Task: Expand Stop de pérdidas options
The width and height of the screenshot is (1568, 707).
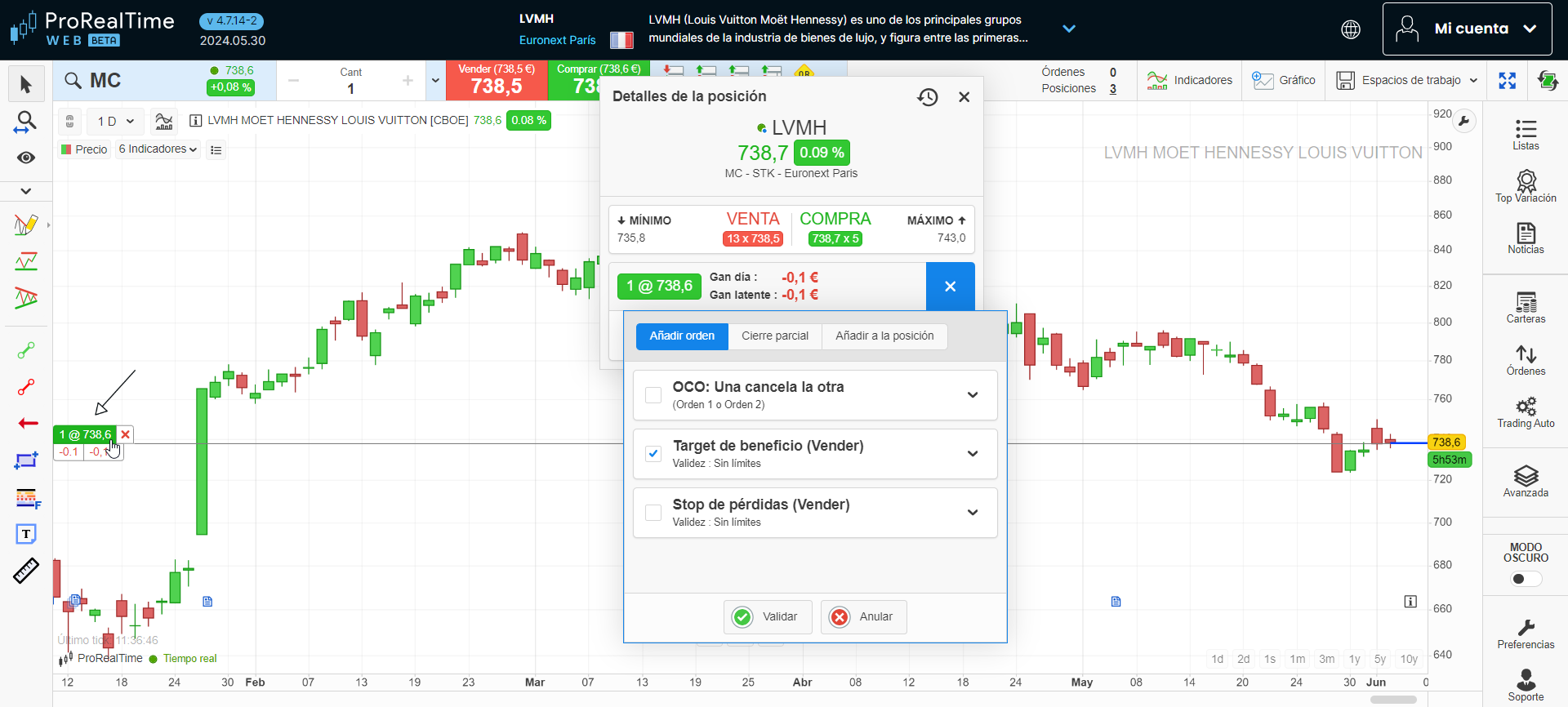Action: 973,513
